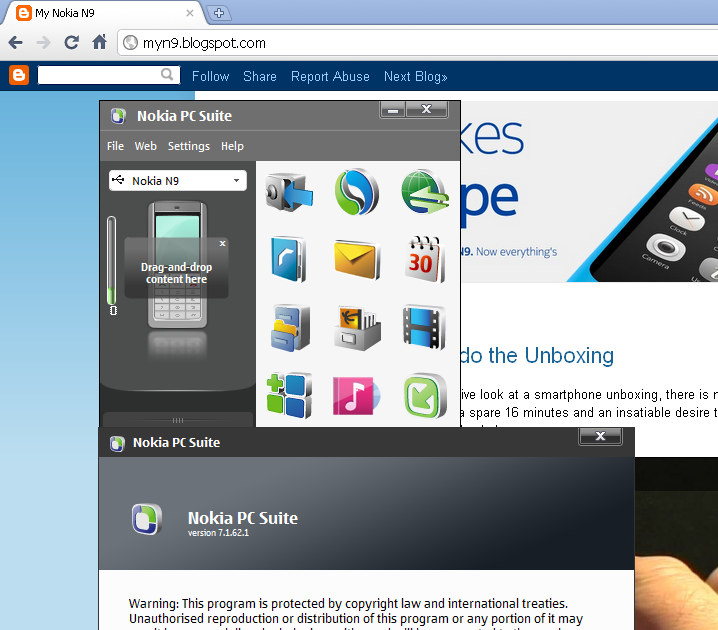Open the File Manager cabinet icon
The image size is (718, 630).
click(x=289, y=327)
